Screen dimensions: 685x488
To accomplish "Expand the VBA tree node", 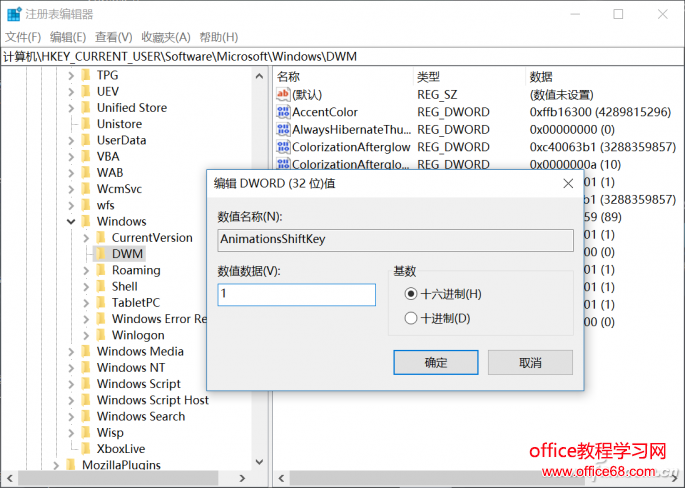I will tap(71, 156).
